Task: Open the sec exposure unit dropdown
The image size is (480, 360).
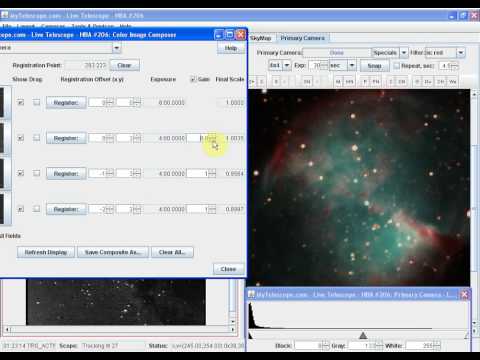Action: coord(352,65)
